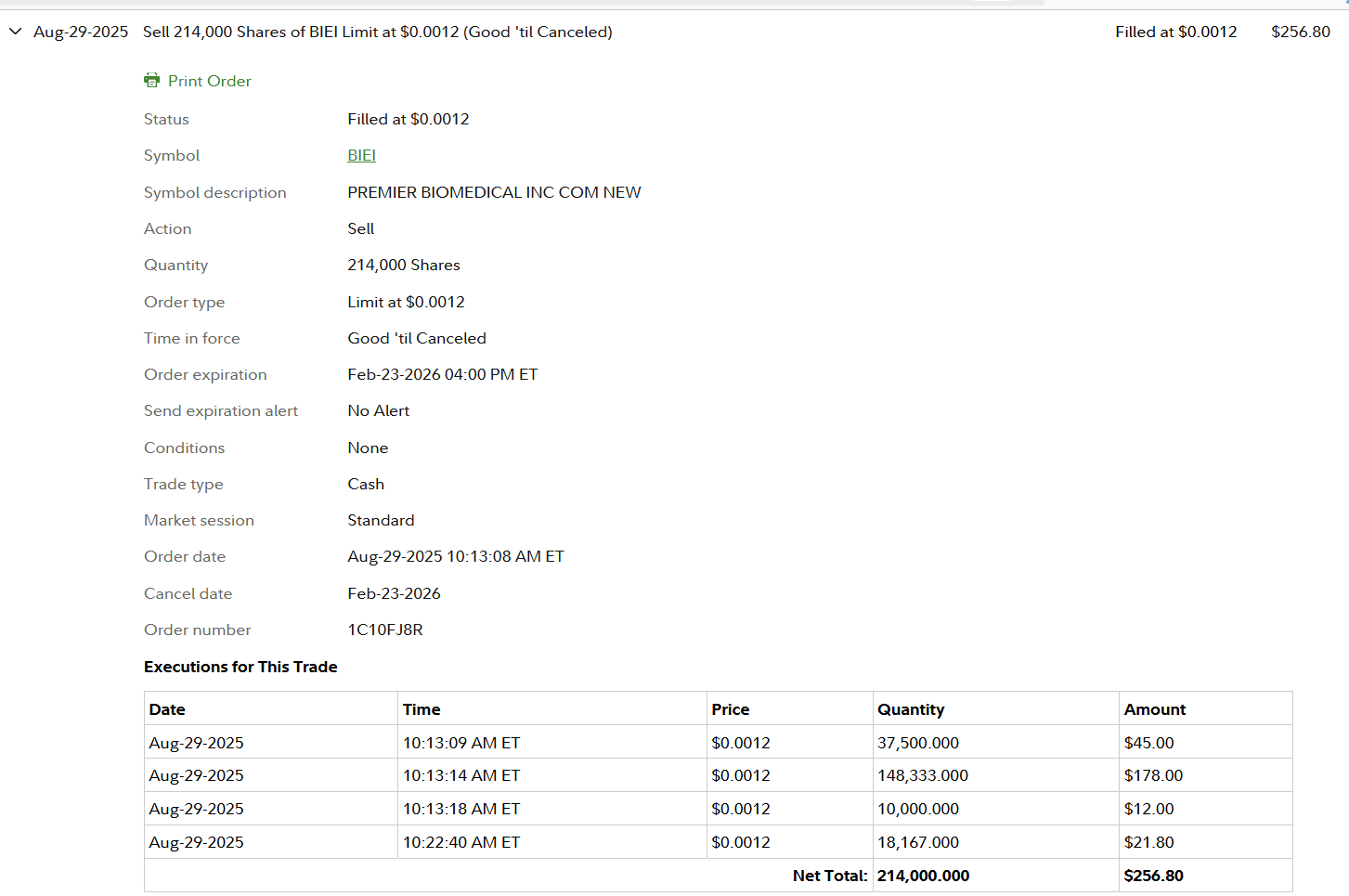Click the 'Executions for This Trade' heading
1349x896 pixels.
(x=240, y=667)
